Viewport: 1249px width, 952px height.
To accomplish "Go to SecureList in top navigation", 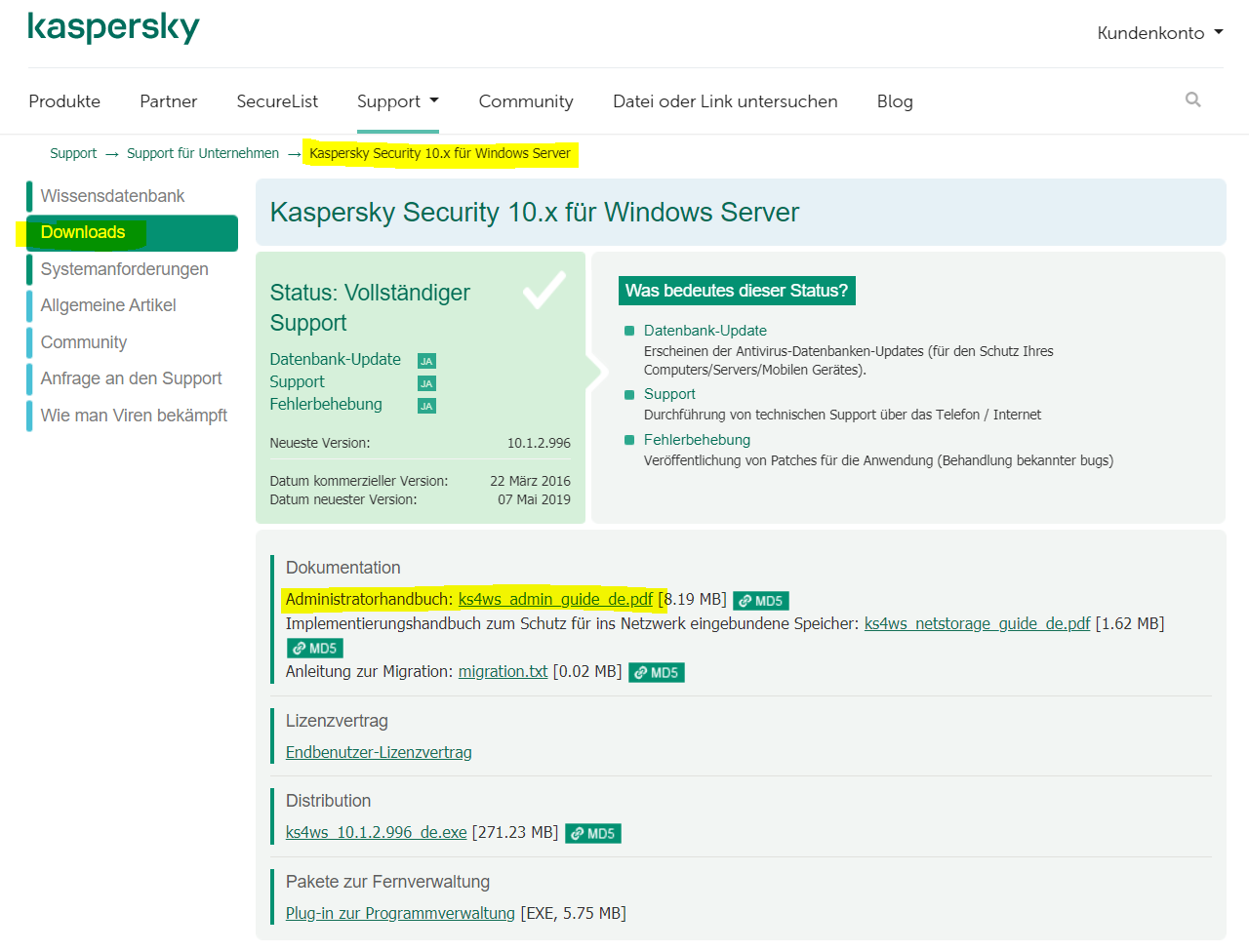I will (x=277, y=101).
